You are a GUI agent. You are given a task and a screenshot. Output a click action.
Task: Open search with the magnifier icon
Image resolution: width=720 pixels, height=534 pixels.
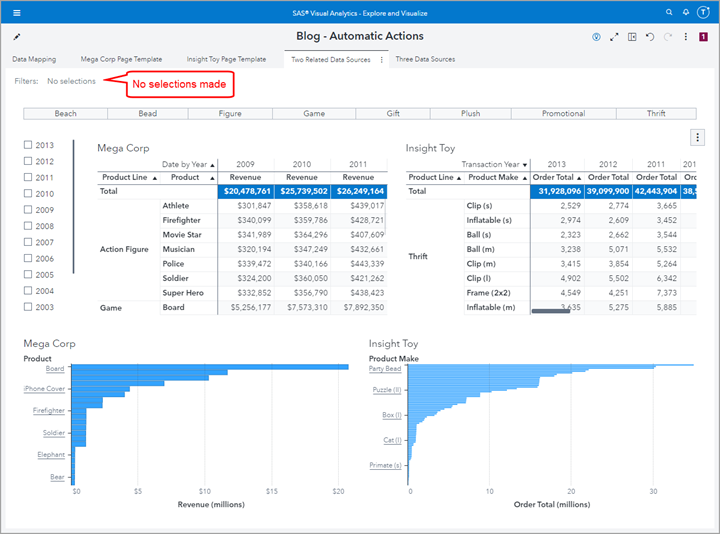pos(669,12)
